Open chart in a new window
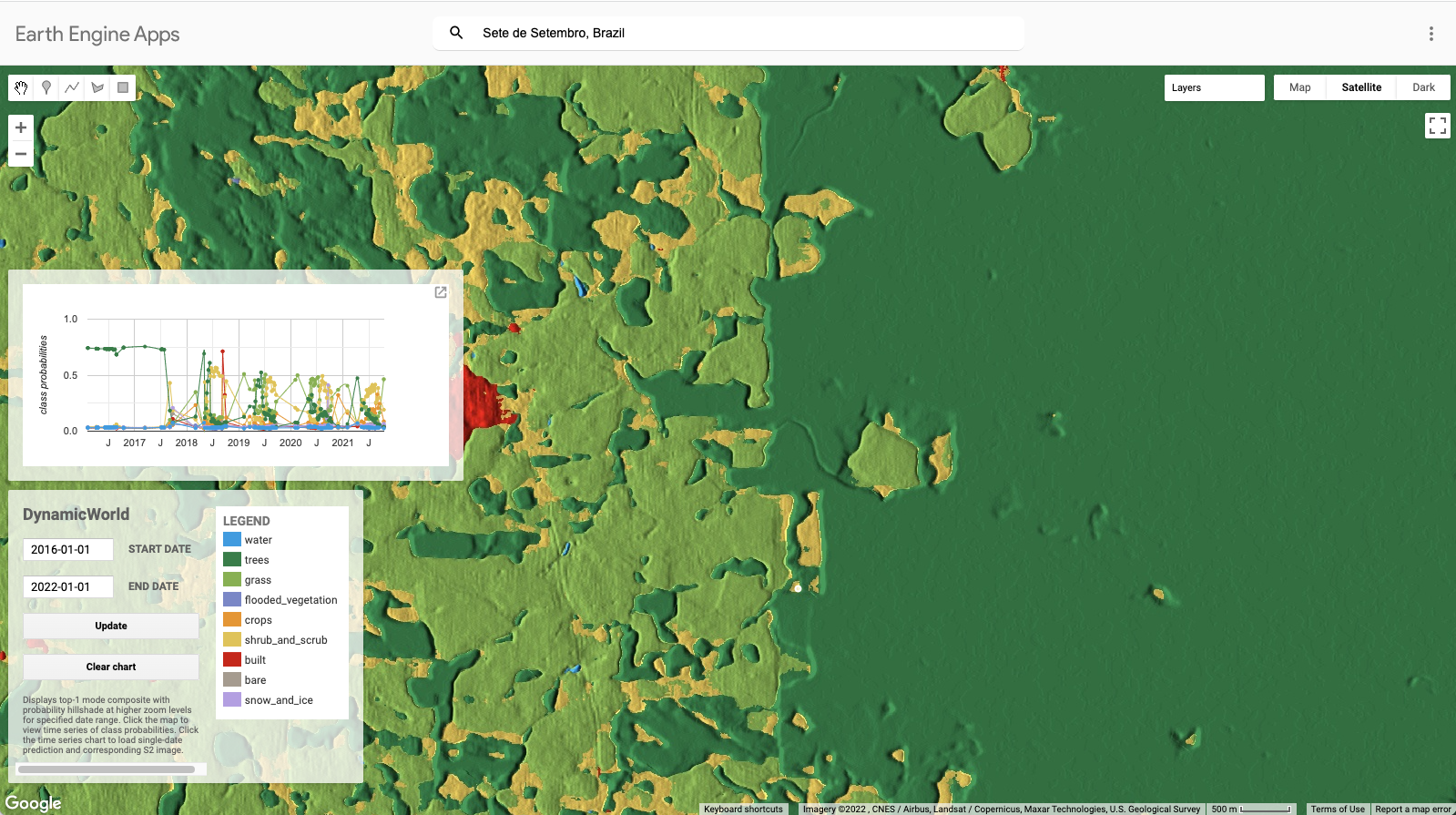The width and height of the screenshot is (1456, 815). (441, 292)
